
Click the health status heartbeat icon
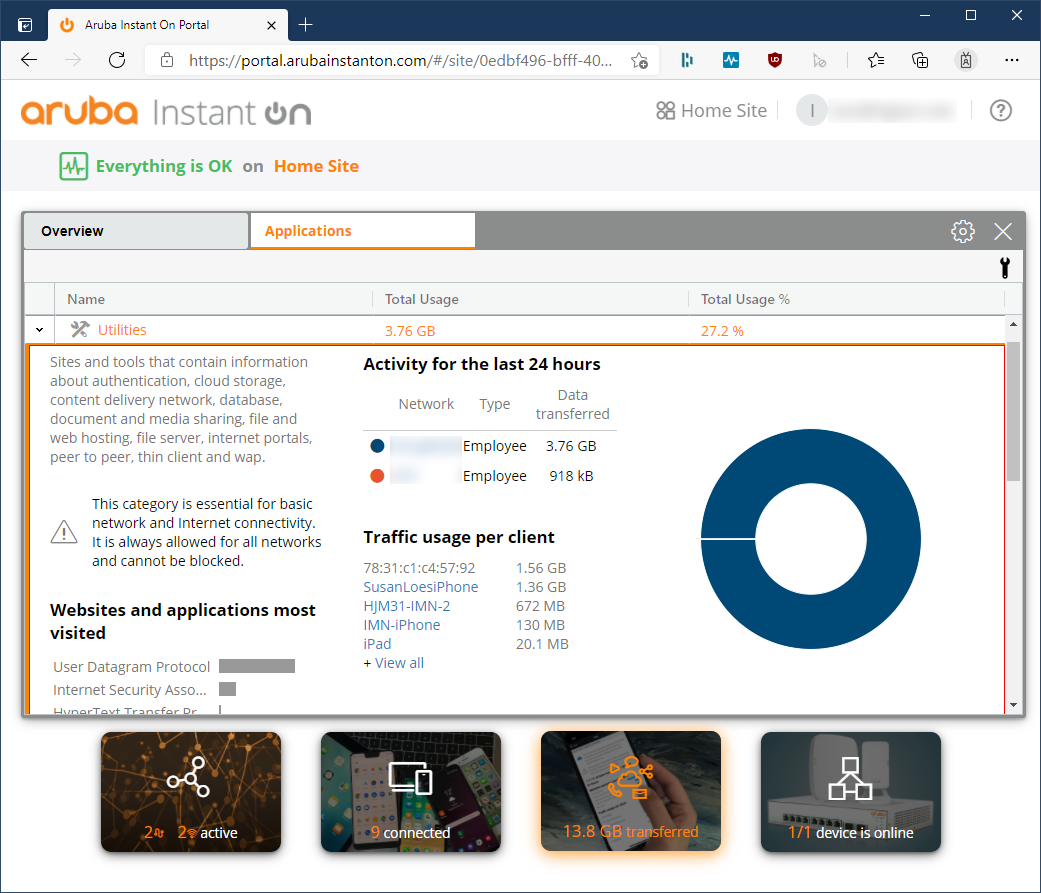click(74, 166)
